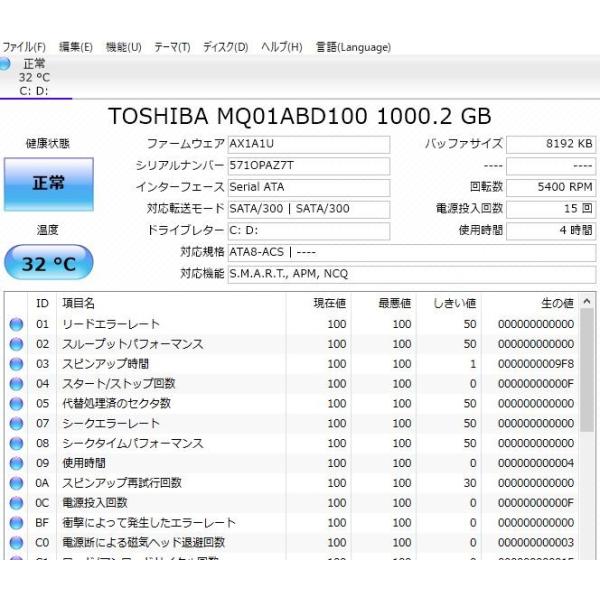The image size is (600, 600).
Task: Select attribute name スピンアップ再試行回数
Action: coord(122,483)
